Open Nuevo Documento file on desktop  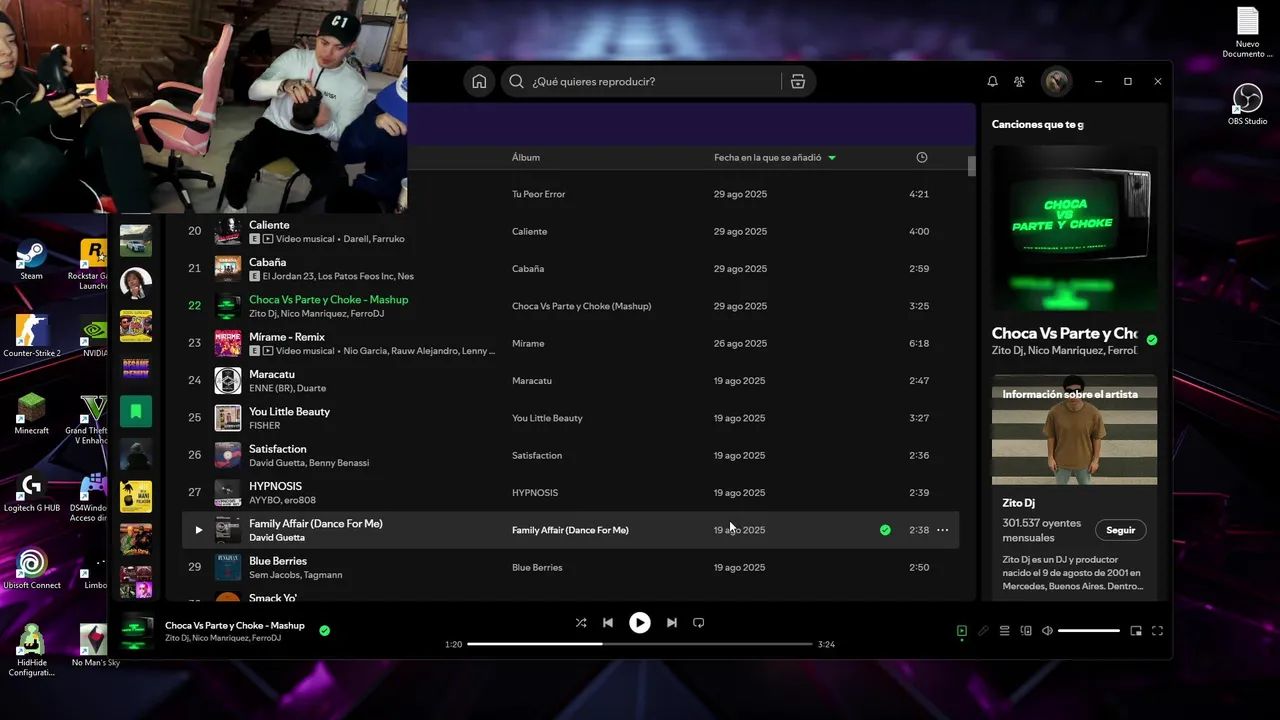(1247, 33)
